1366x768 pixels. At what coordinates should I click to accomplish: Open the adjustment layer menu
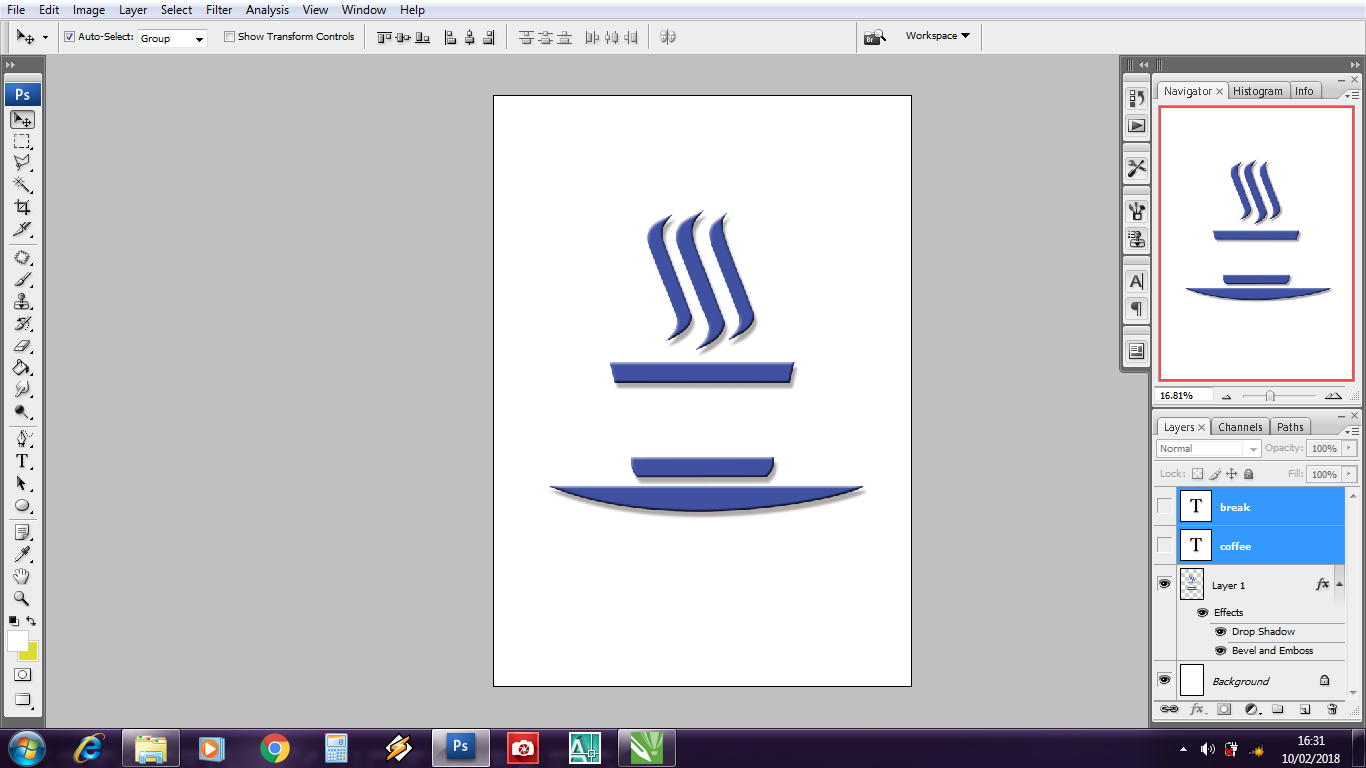[1251, 709]
